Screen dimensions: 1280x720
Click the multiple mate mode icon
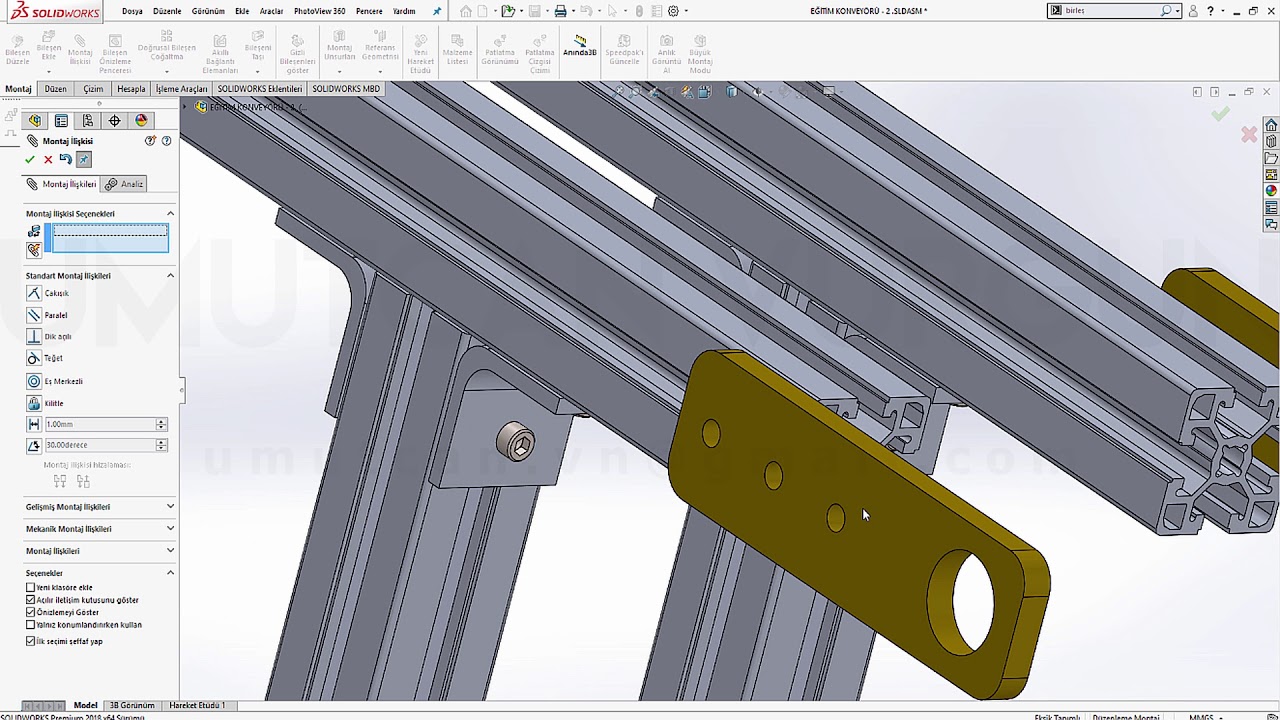[35, 250]
